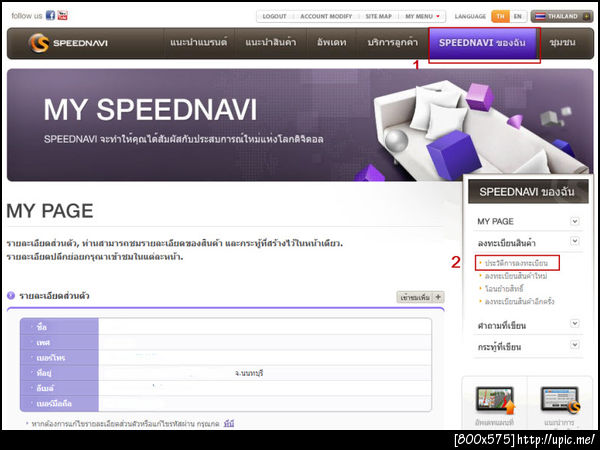Click the LOGOUT link
This screenshot has height=450, width=600.
click(274, 16)
